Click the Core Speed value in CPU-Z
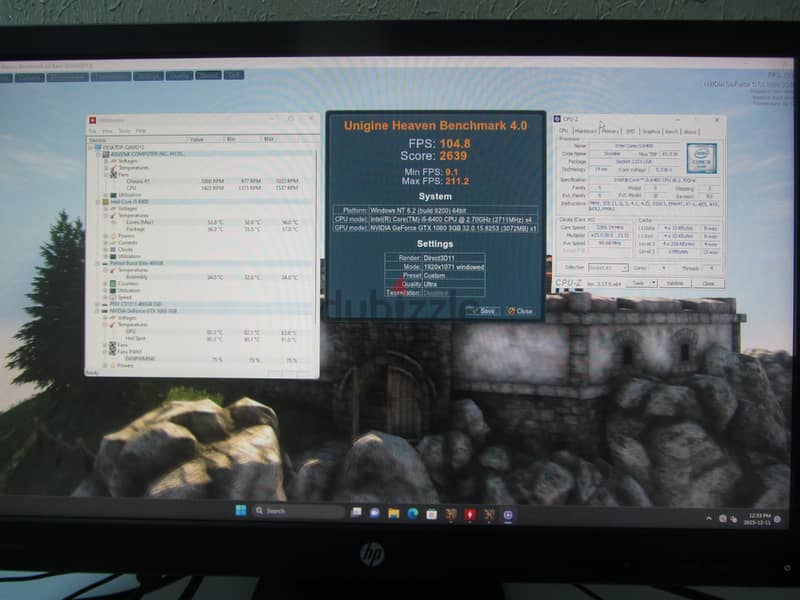This screenshot has height=600, width=800. pyautogui.click(x=610, y=228)
